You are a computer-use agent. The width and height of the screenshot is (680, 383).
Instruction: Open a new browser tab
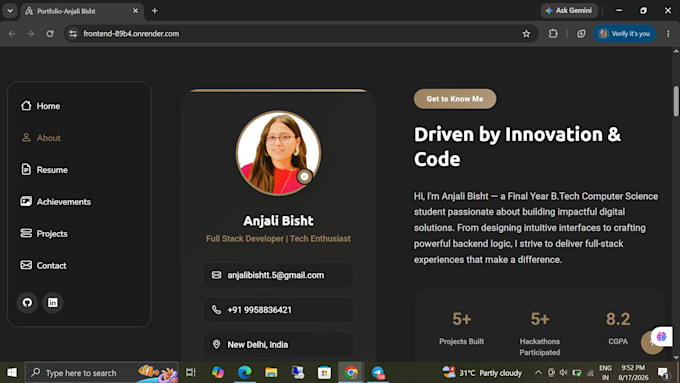coord(154,11)
